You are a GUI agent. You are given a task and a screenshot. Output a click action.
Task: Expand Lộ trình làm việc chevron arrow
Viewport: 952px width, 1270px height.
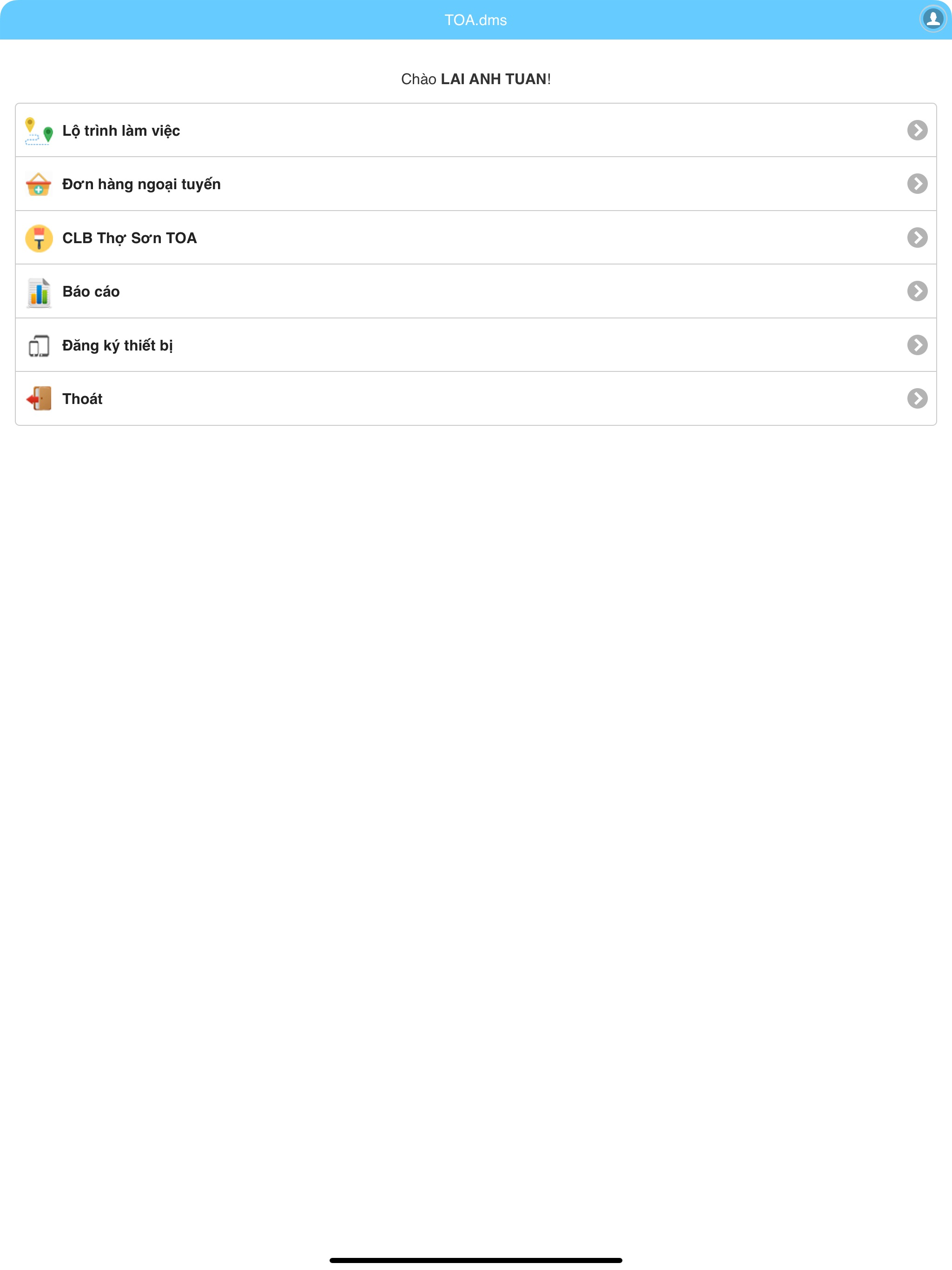coord(917,130)
